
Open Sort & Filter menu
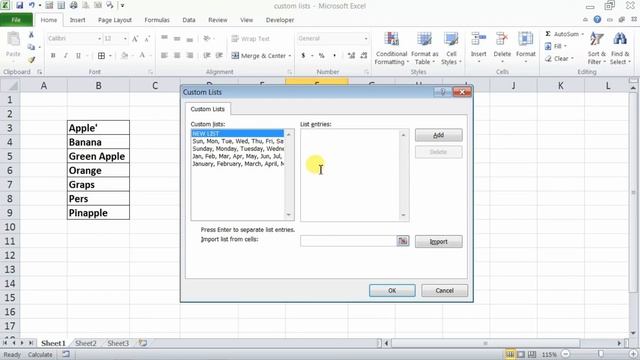[x=597, y=48]
